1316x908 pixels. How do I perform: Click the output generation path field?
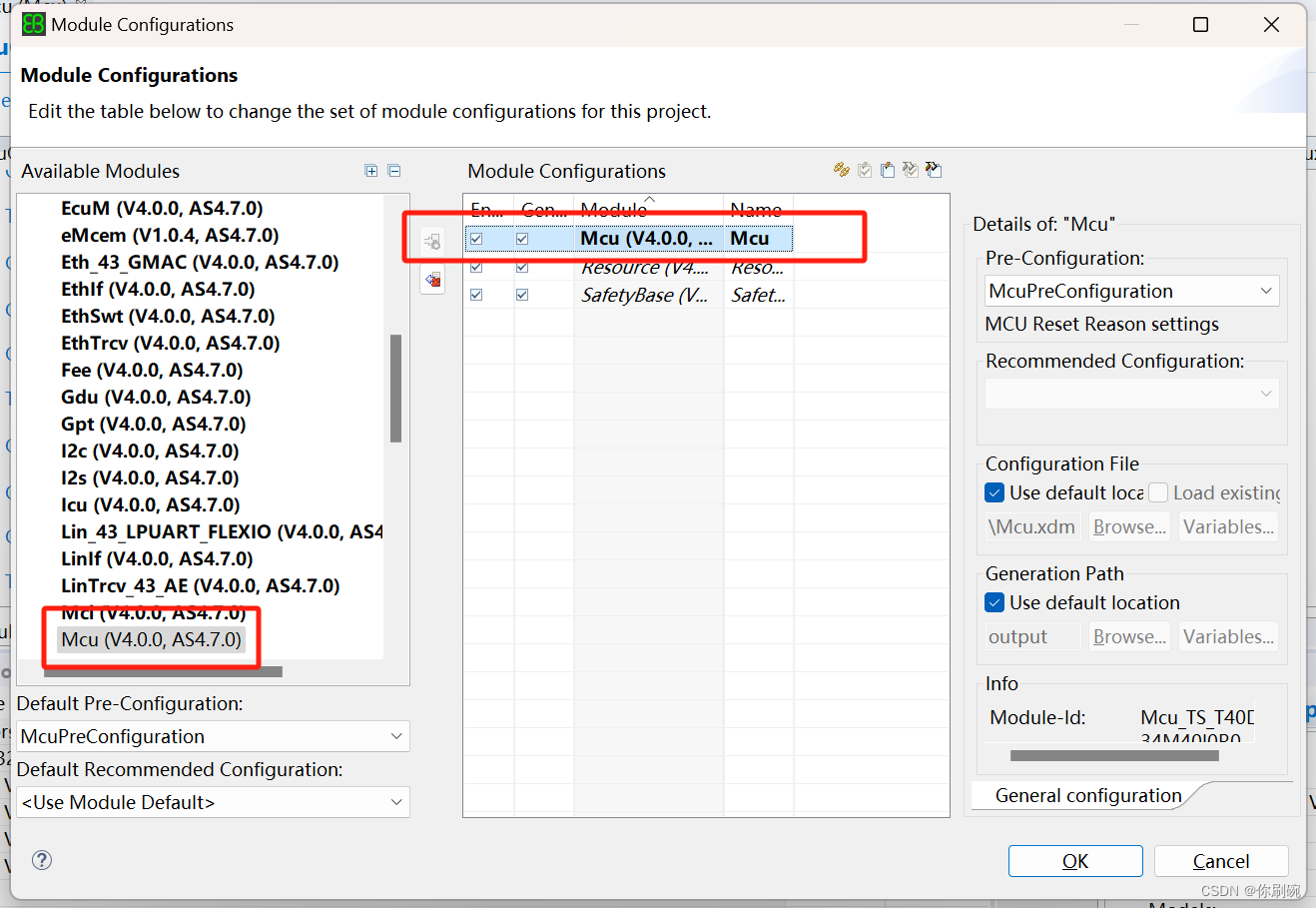[x=1033, y=636]
